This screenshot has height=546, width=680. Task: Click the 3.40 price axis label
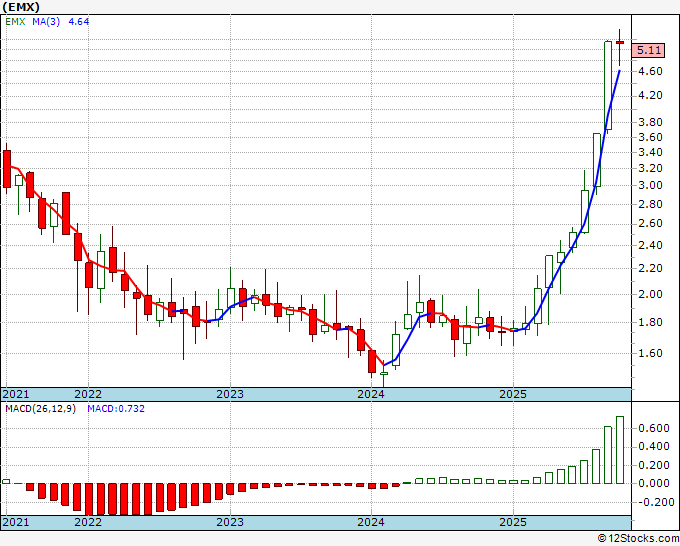pos(651,152)
